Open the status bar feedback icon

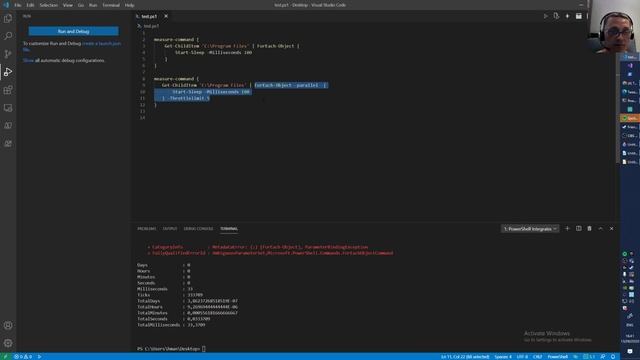(x=603, y=356)
